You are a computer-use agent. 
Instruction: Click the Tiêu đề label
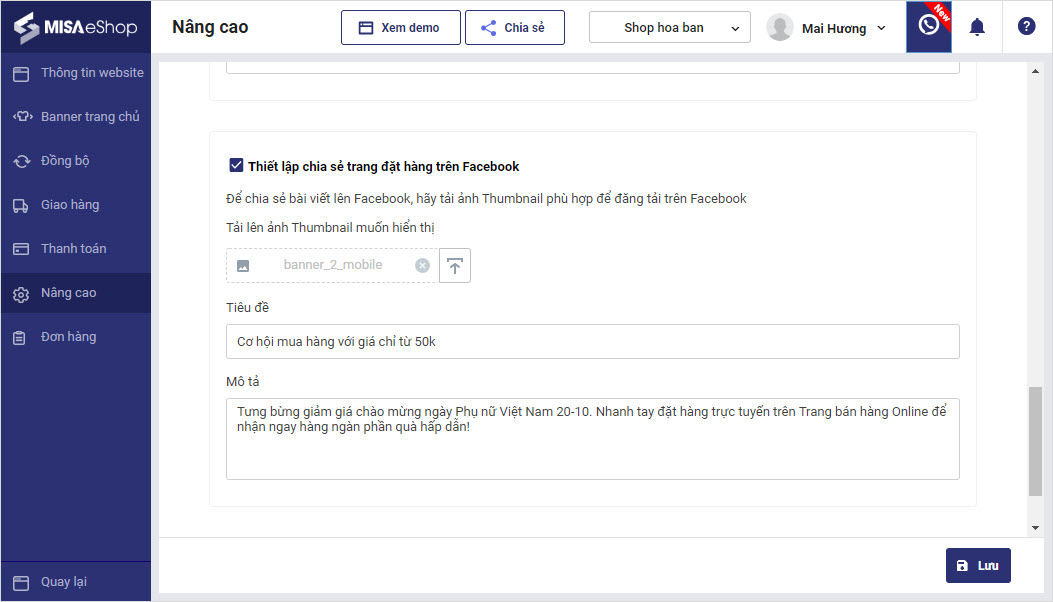tap(247, 307)
